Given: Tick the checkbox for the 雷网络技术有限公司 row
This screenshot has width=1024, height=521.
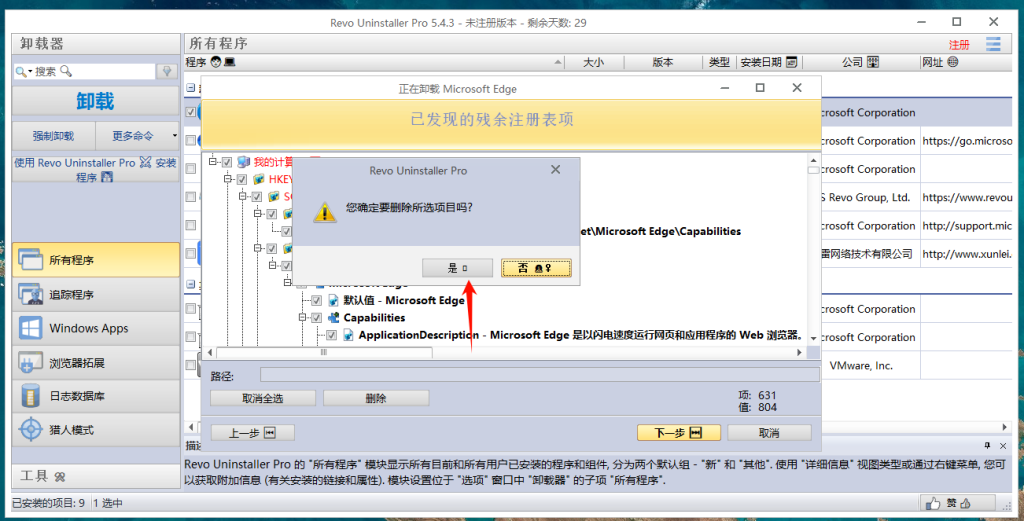Looking at the screenshot, I should point(191,253).
